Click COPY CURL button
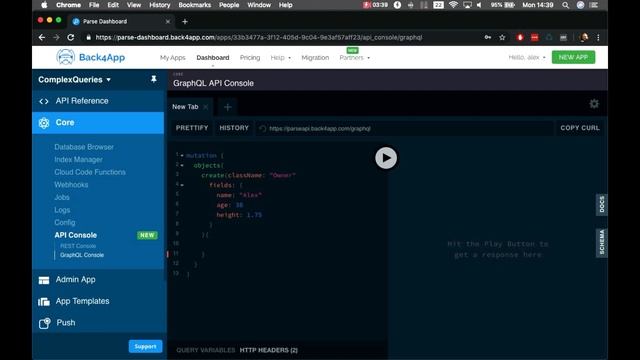640x360 pixels. [x=580, y=128]
